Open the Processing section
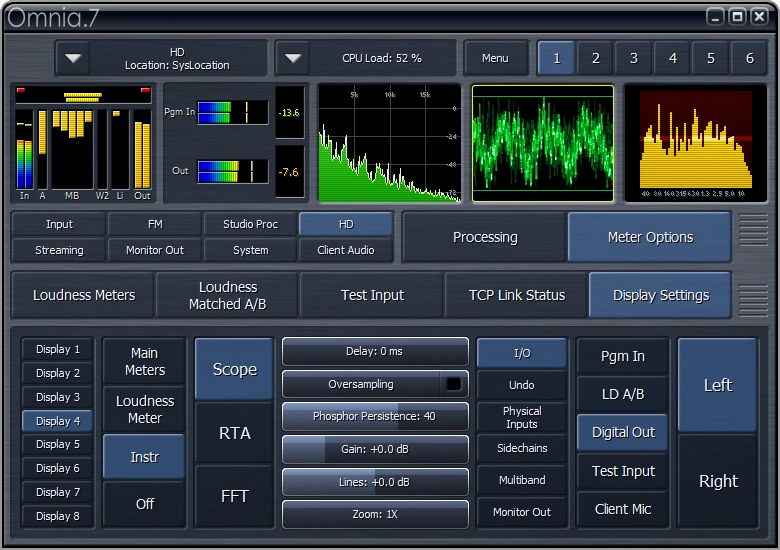Viewport: 780px width, 550px height. pos(485,237)
